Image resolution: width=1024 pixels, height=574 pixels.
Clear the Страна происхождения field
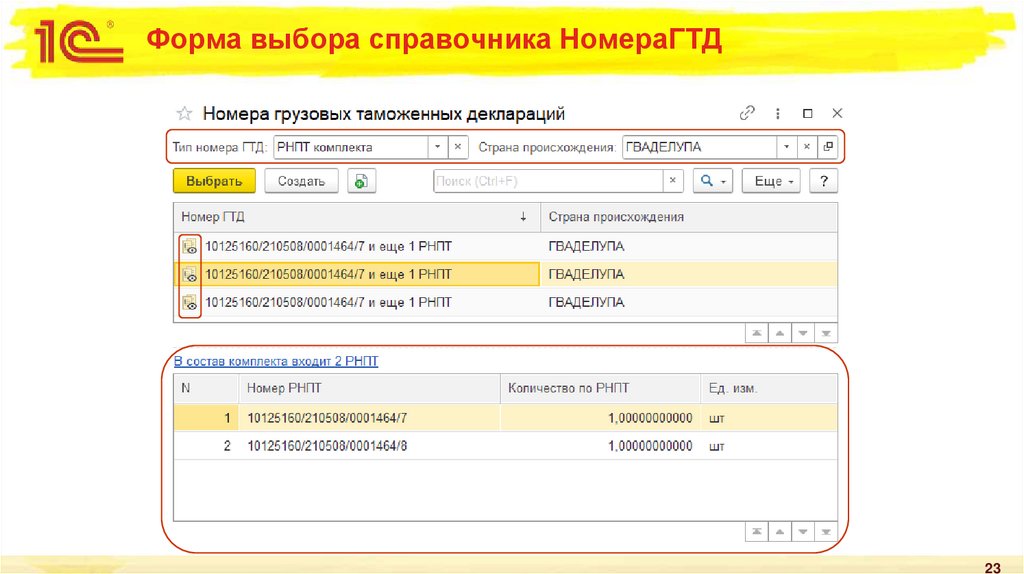pyautogui.click(x=807, y=147)
